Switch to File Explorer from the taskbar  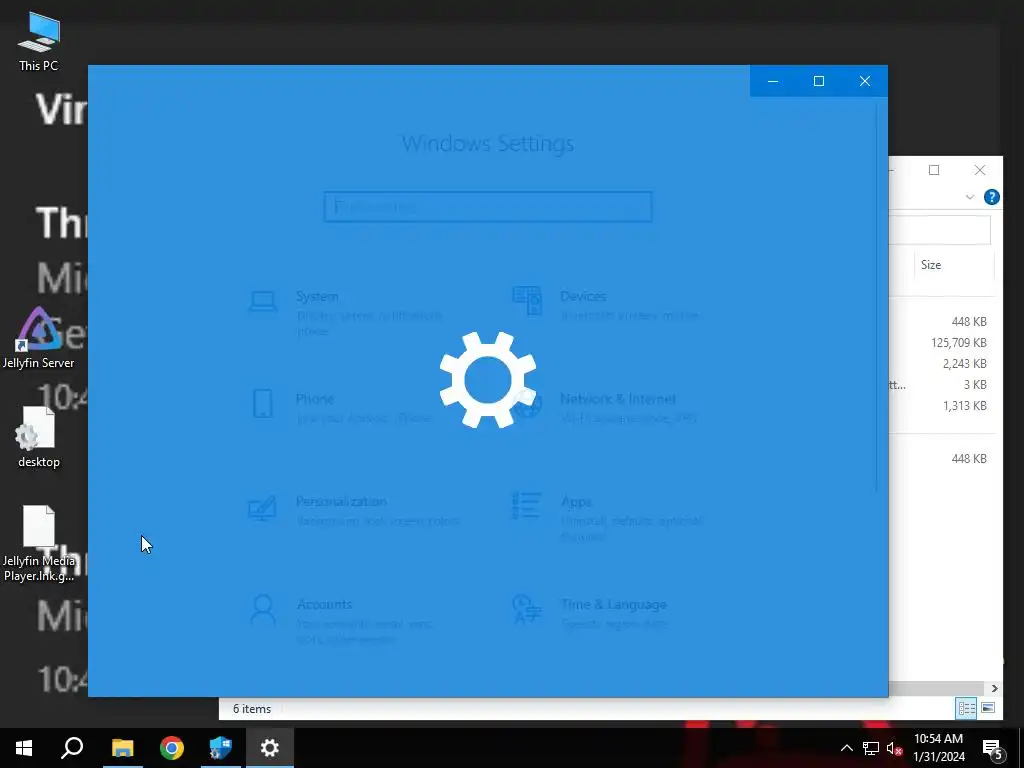coord(122,748)
